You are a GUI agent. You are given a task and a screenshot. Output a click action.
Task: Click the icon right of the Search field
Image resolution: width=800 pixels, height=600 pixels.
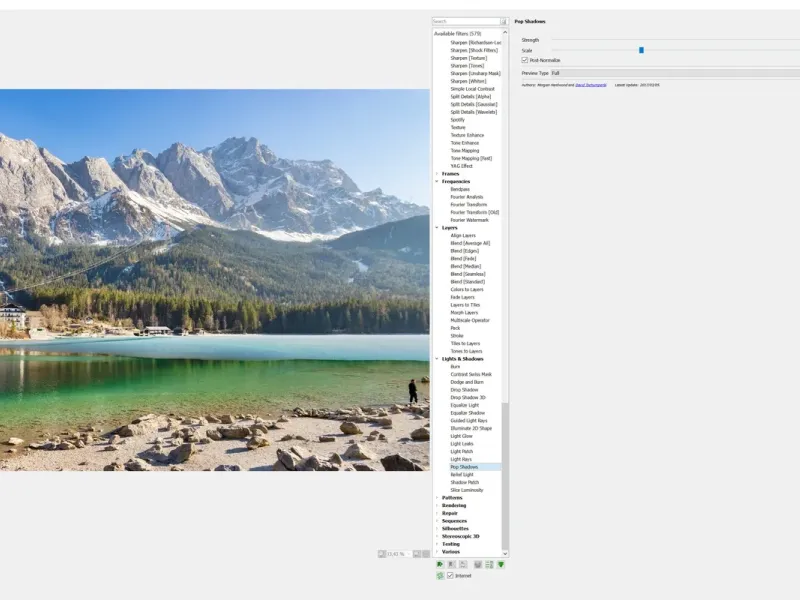pos(504,21)
